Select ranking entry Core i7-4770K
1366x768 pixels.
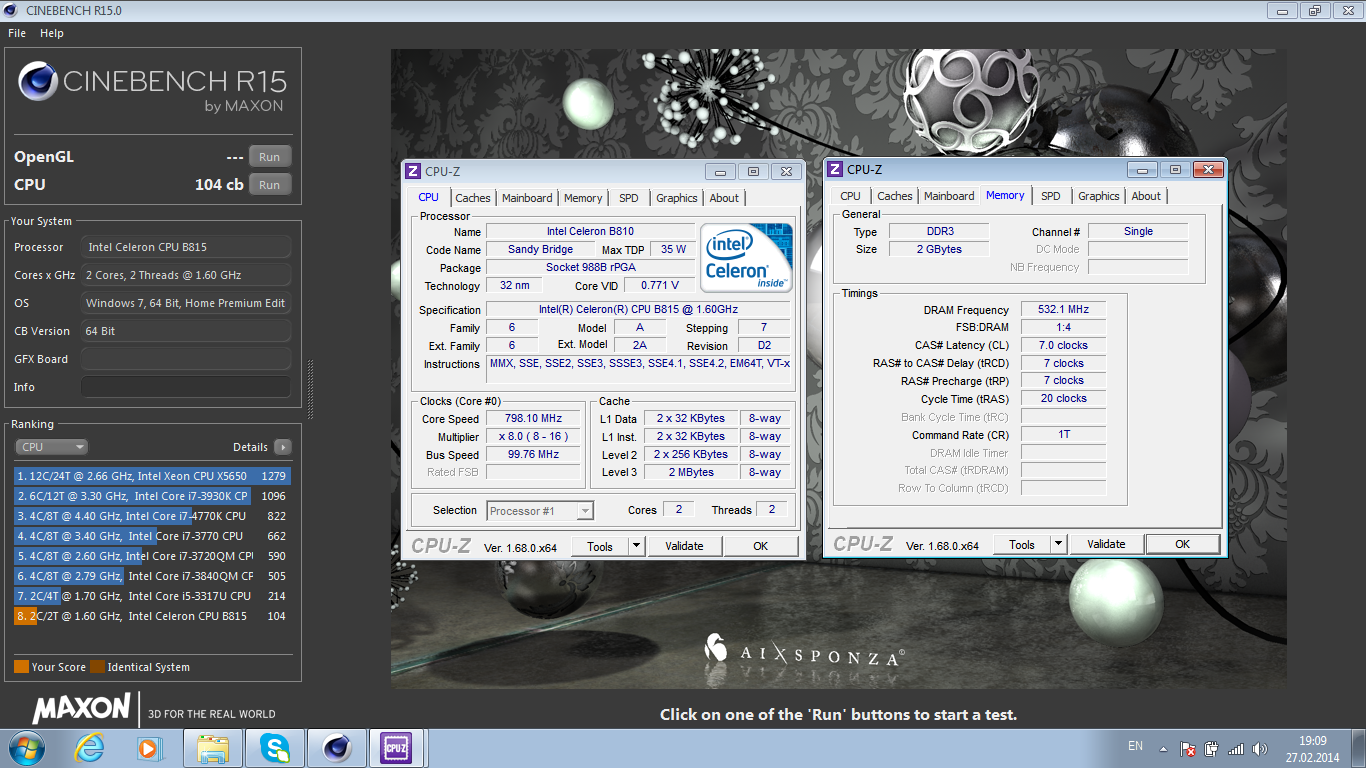[x=151, y=516]
